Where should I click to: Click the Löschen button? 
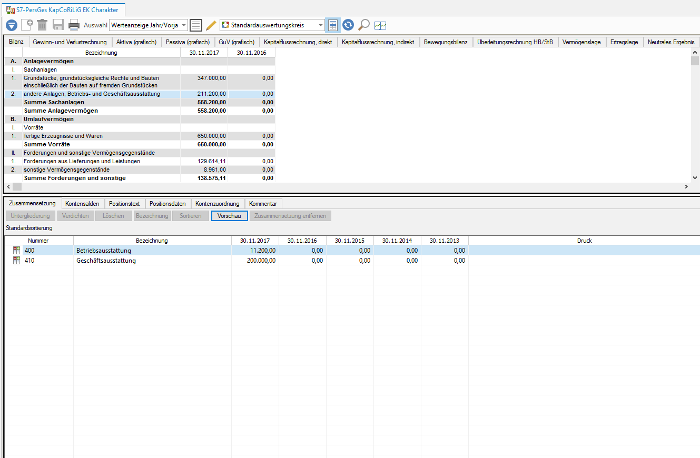pyautogui.click(x=113, y=216)
